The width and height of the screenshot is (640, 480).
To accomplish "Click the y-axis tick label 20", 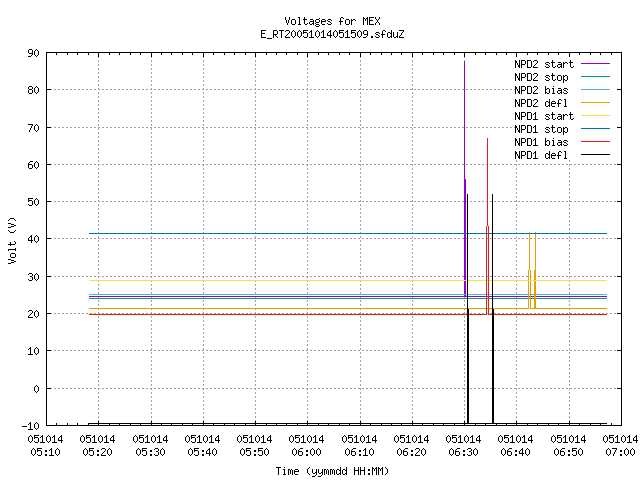I will tap(33, 314).
